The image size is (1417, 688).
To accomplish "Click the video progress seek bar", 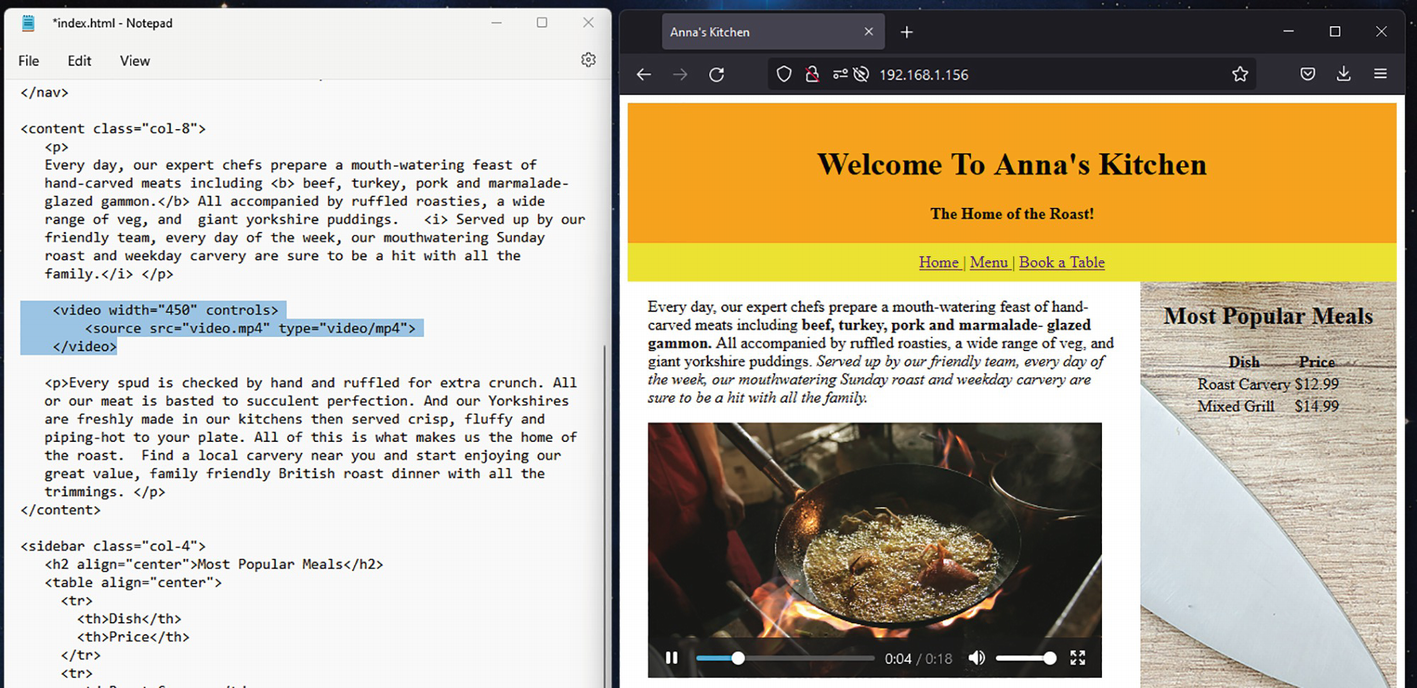I will (x=785, y=658).
